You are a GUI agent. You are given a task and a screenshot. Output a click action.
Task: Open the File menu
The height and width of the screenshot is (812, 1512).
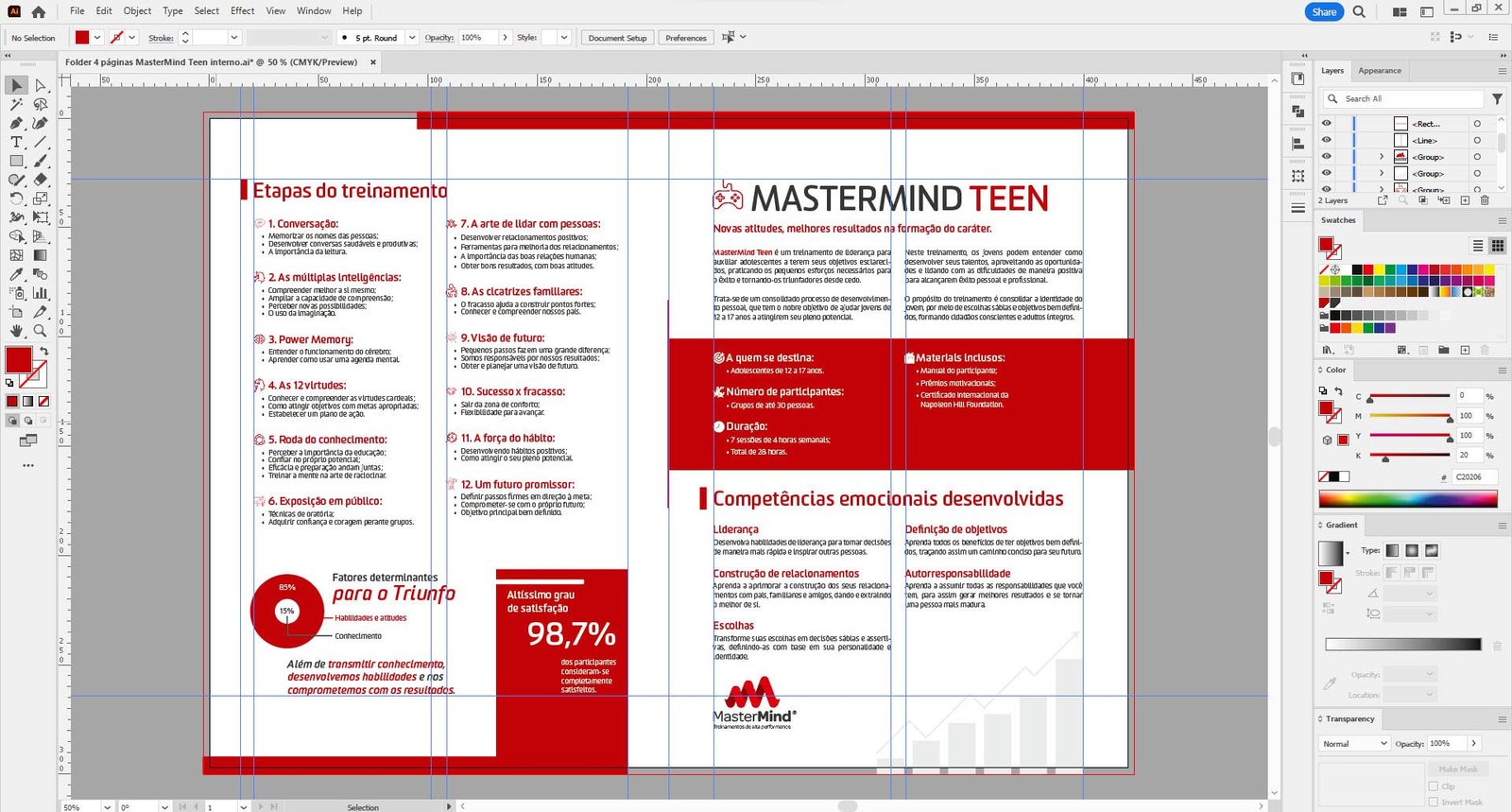point(77,11)
